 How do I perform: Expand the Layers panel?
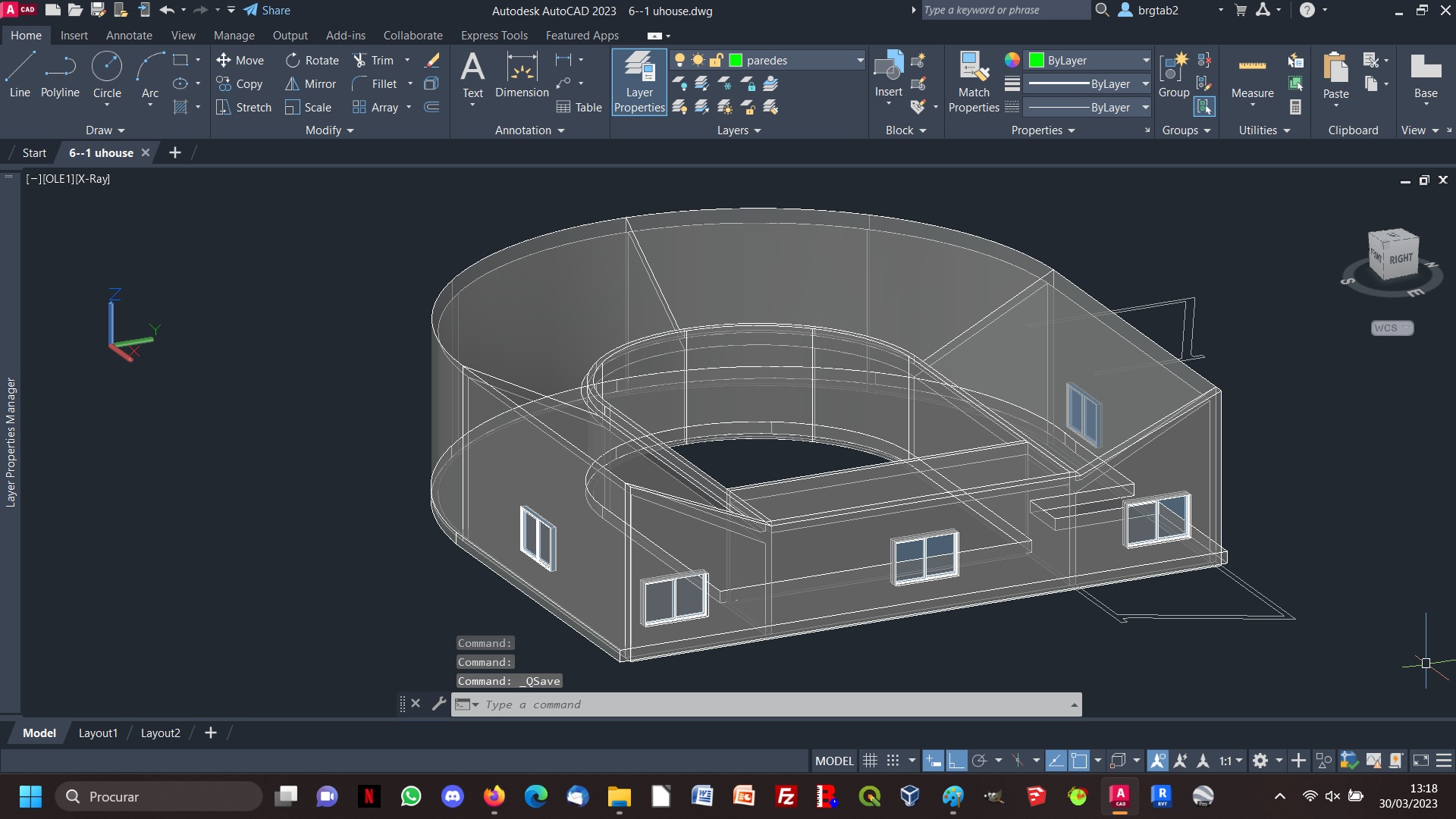point(739,130)
